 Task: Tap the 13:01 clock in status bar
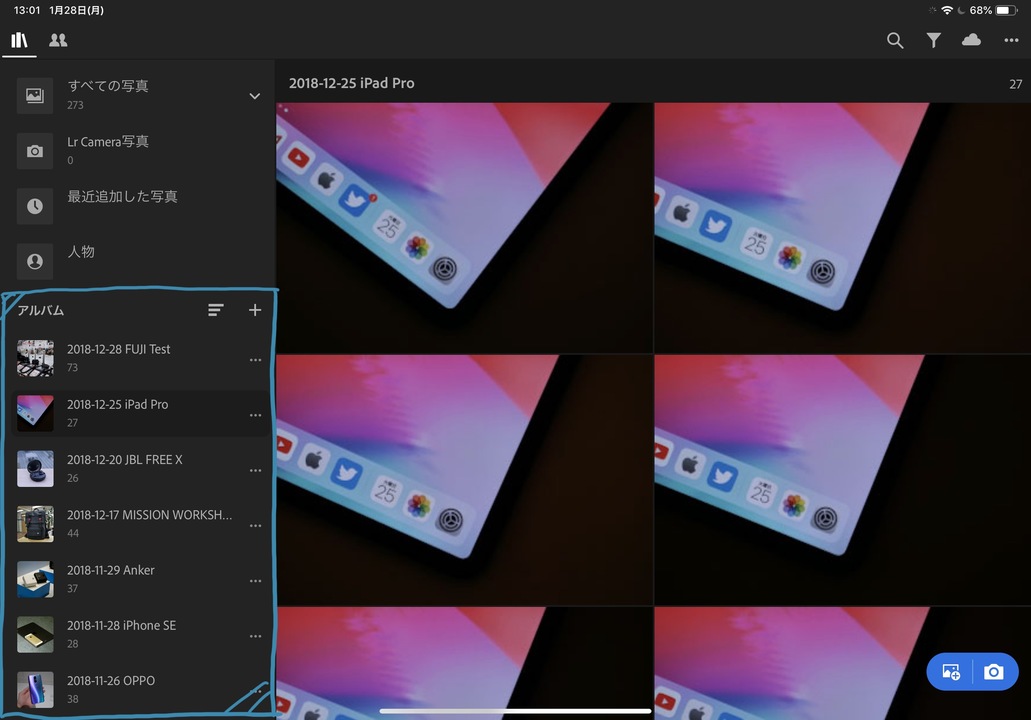27,10
